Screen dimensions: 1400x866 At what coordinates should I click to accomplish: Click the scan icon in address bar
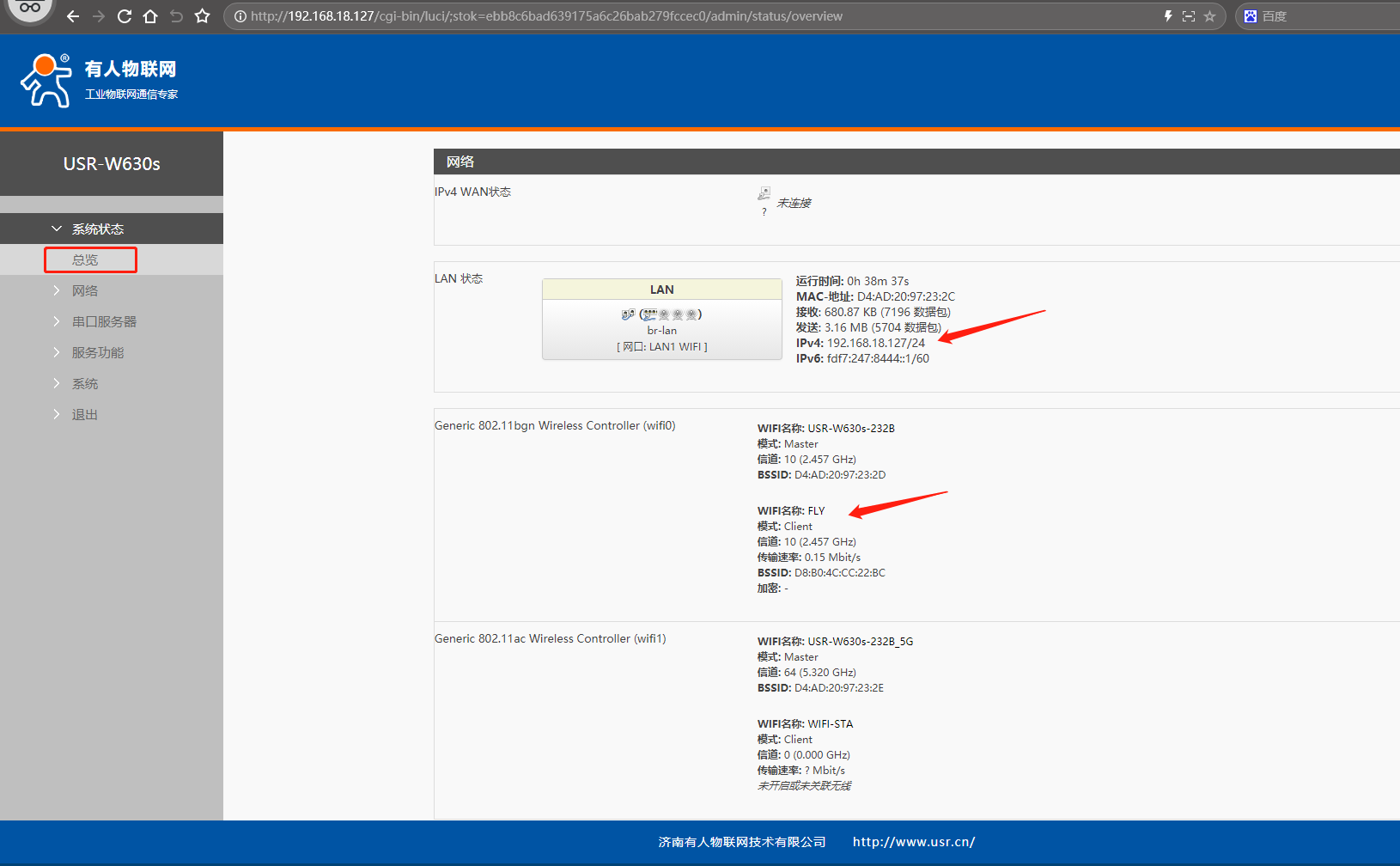coord(1189,16)
